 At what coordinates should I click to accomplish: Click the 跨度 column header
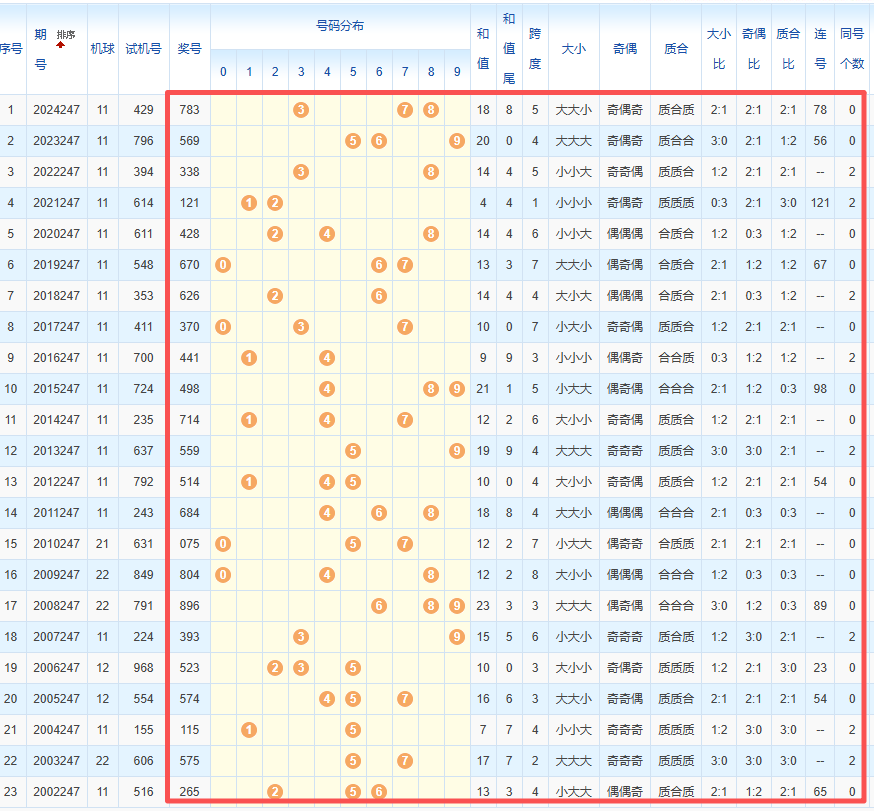tap(535, 48)
